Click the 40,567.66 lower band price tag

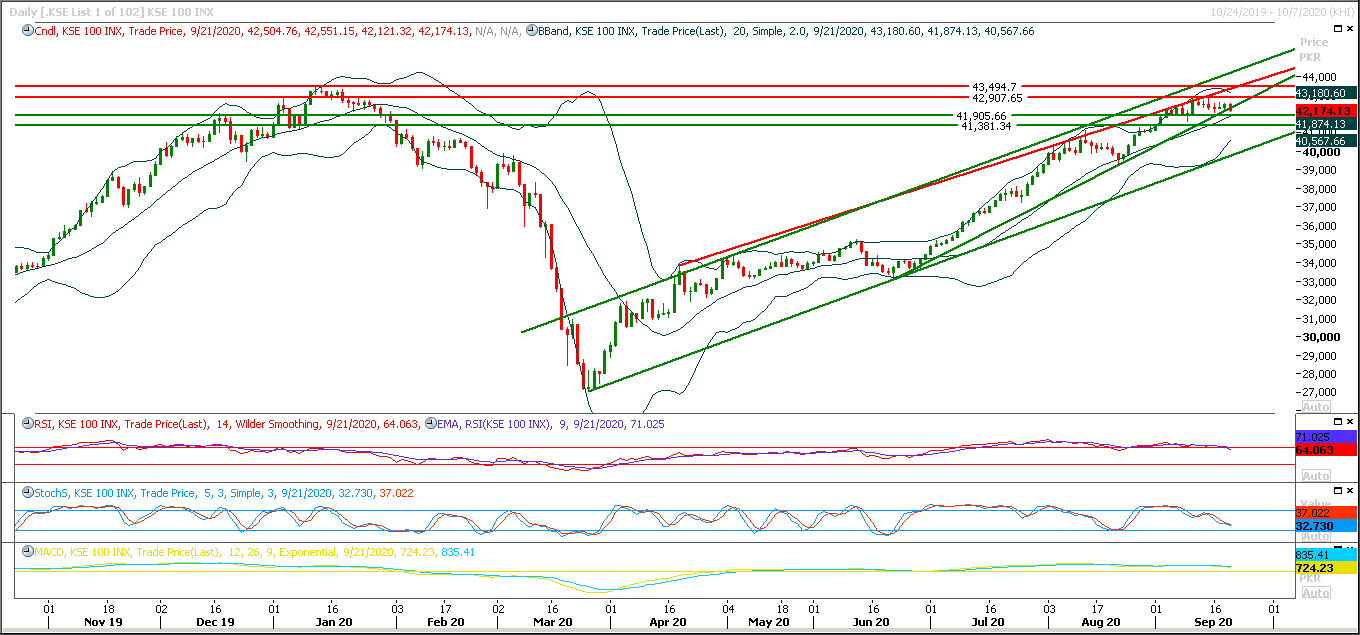pos(1324,141)
